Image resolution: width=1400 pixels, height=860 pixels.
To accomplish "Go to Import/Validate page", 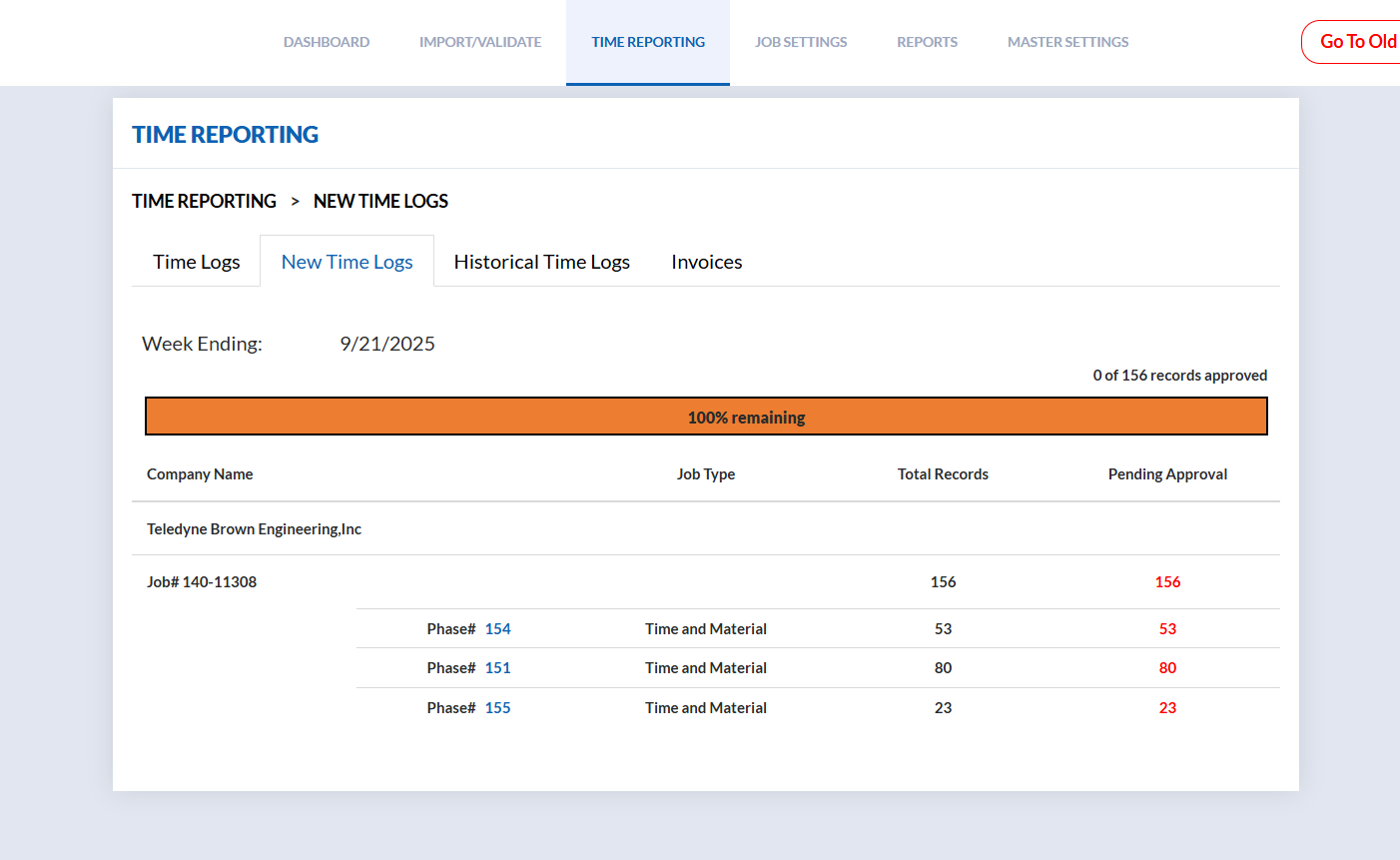I will (x=480, y=42).
